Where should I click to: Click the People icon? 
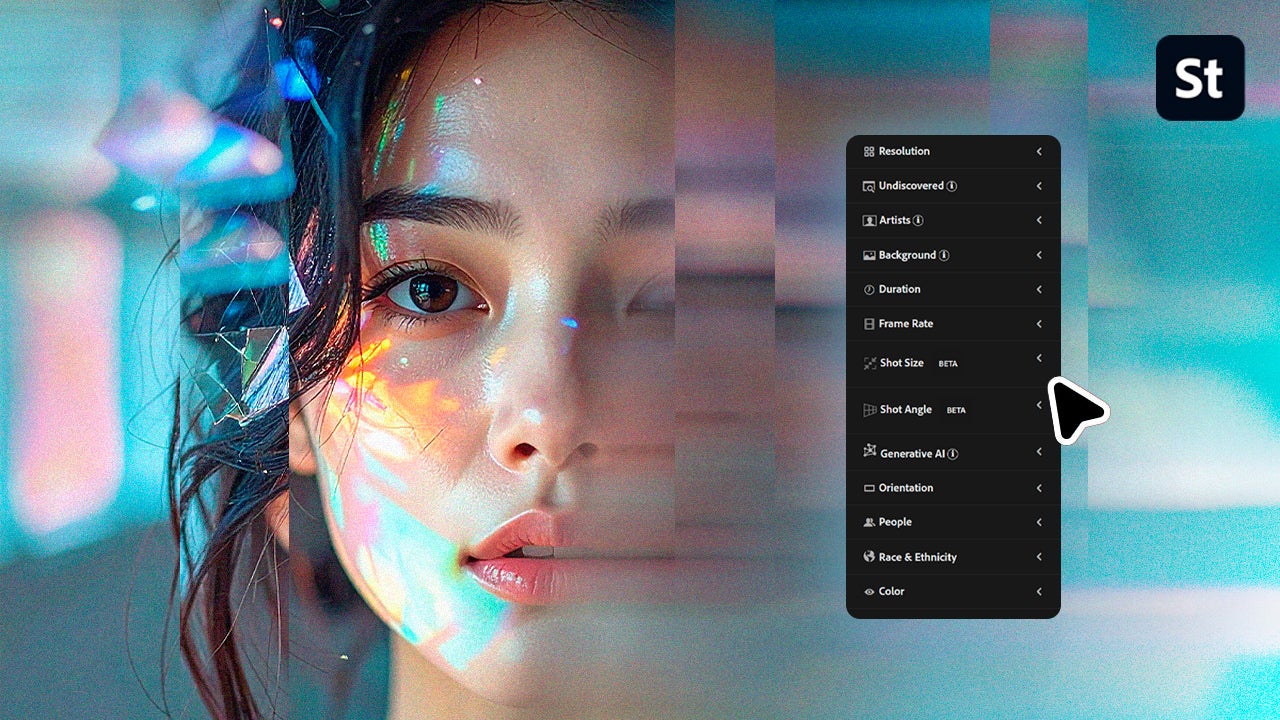tap(869, 522)
